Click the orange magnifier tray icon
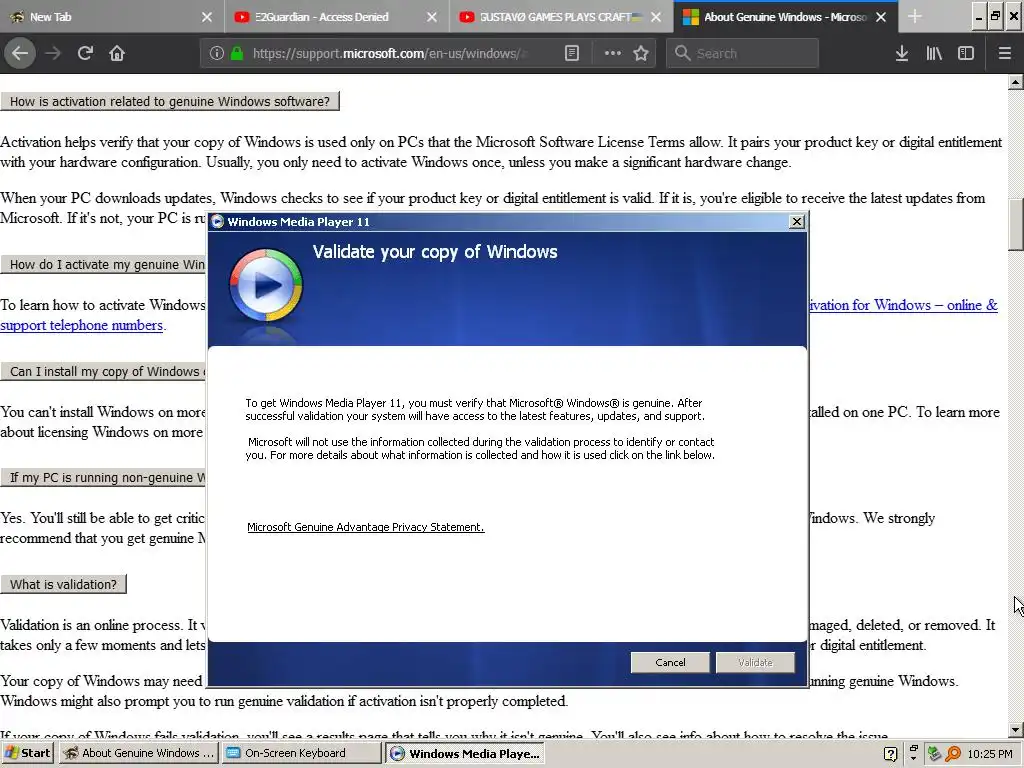The image size is (1024, 768). pyautogui.click(x=953, y=754)
